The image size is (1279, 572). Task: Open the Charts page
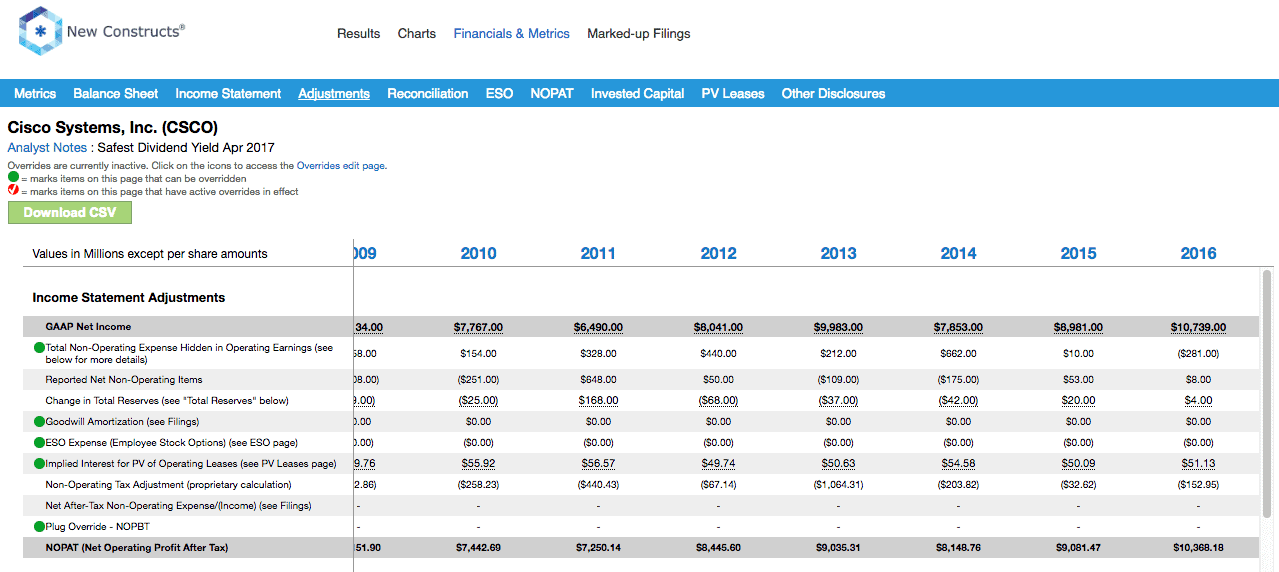tap(417, 33)
